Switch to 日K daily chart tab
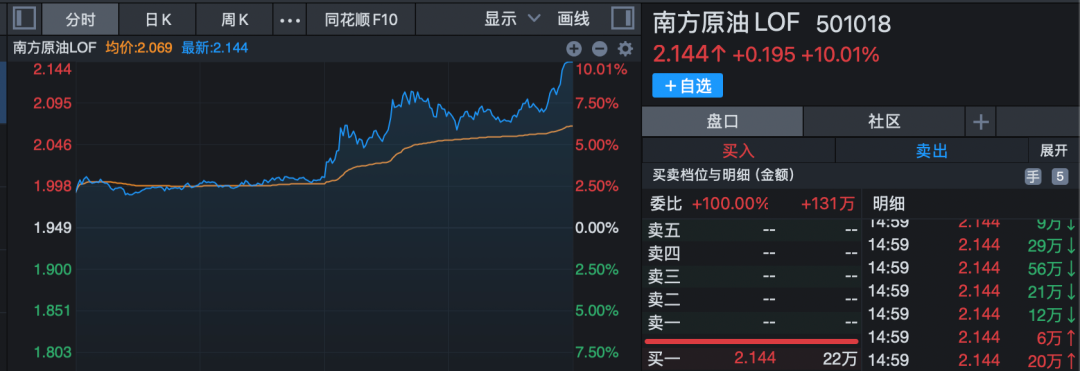1080x371 pixels. coord(158,19)
